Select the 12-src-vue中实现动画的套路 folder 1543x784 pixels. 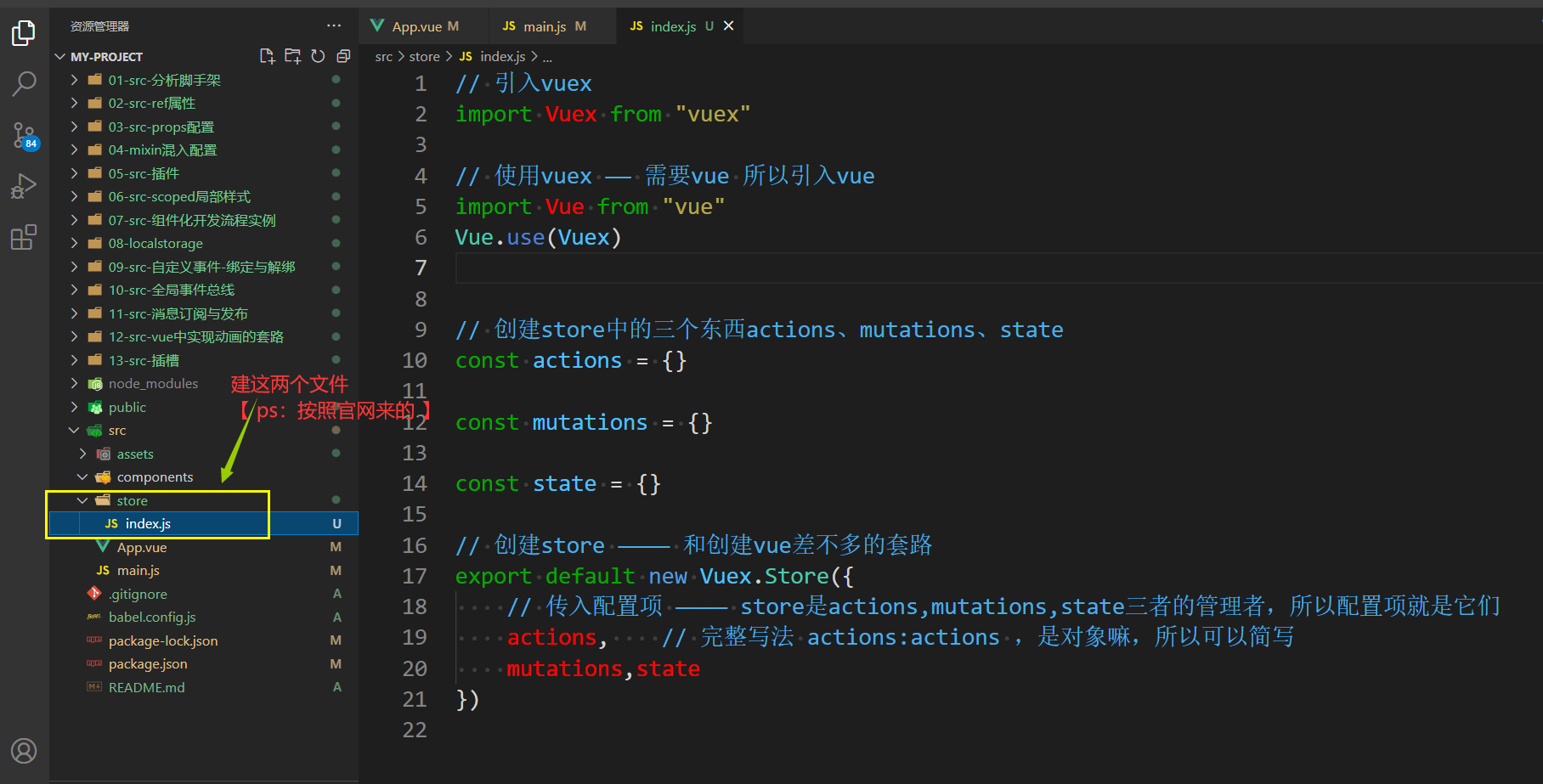pyautogui.click(x=204, y=336)
